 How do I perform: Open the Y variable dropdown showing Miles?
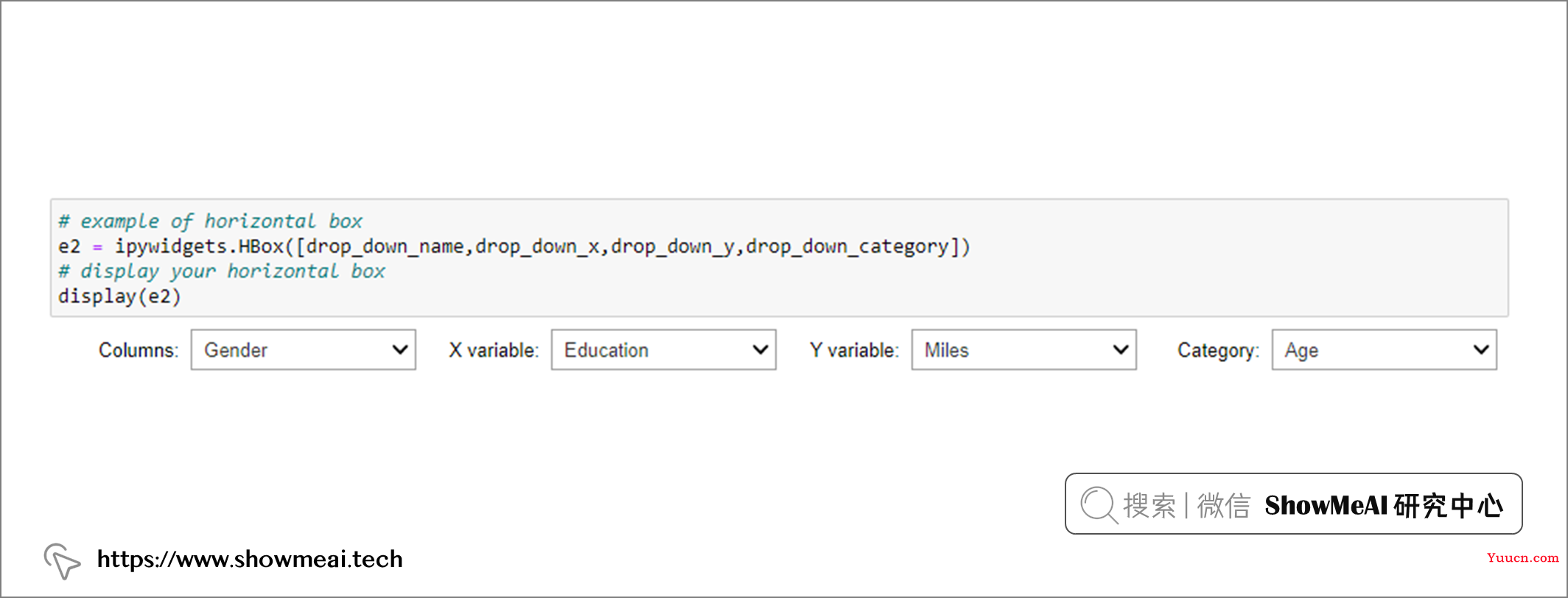click(1024, 350)
